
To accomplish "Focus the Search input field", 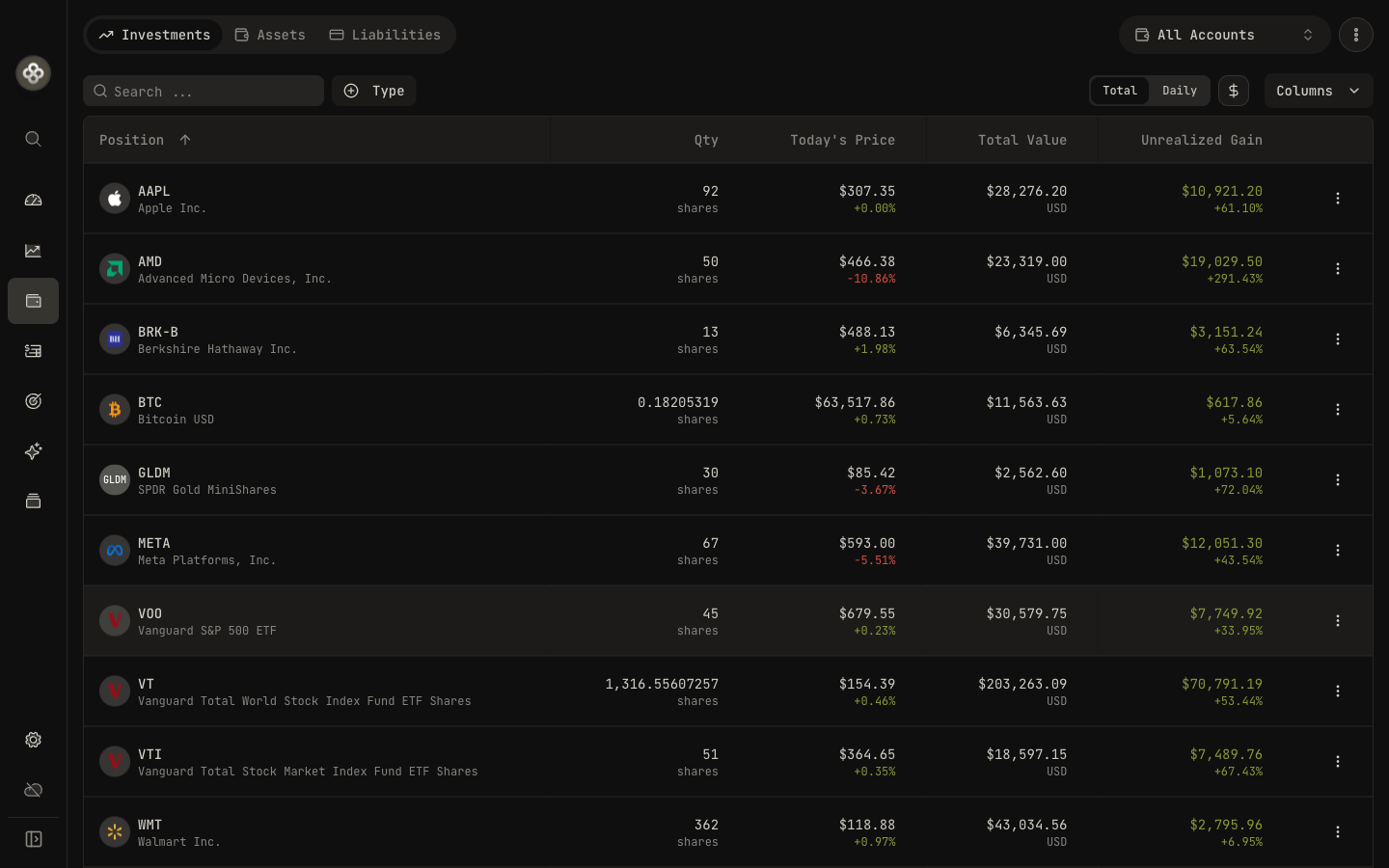I will coord(204,91).
